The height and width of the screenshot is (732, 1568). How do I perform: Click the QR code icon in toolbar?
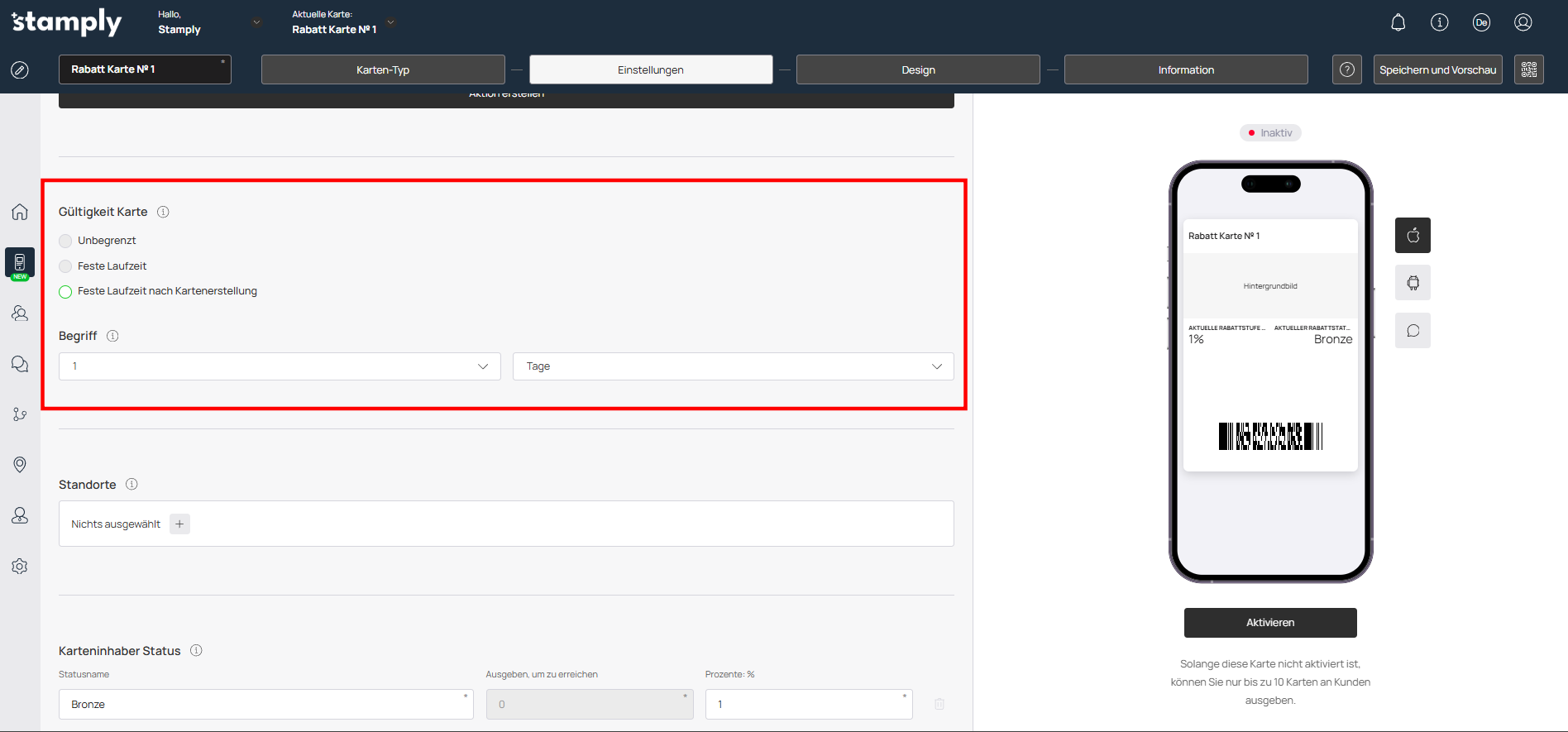point(1528,69)
